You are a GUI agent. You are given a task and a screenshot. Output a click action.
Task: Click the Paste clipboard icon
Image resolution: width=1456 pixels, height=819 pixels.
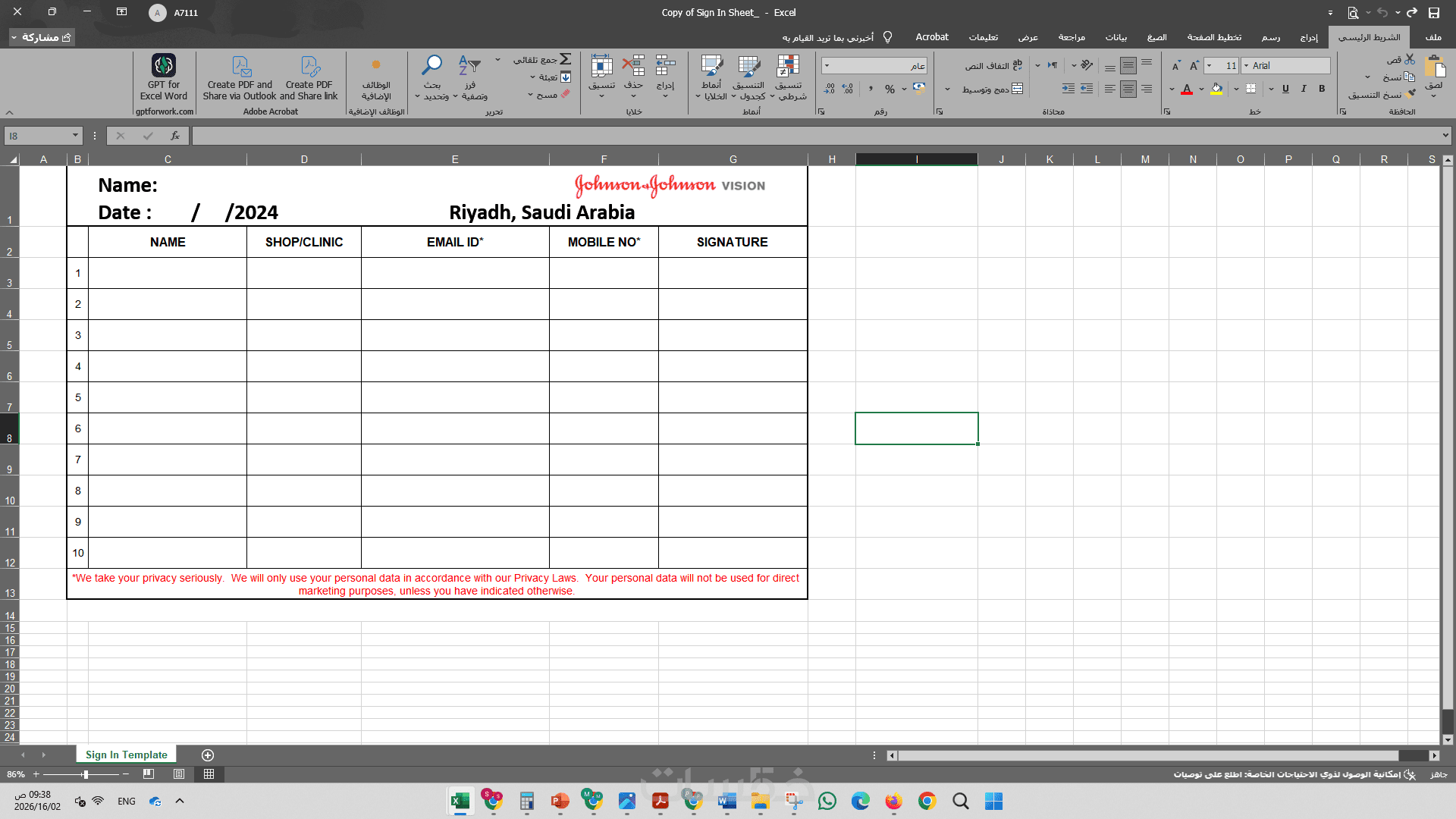[x=1434, y=67]
